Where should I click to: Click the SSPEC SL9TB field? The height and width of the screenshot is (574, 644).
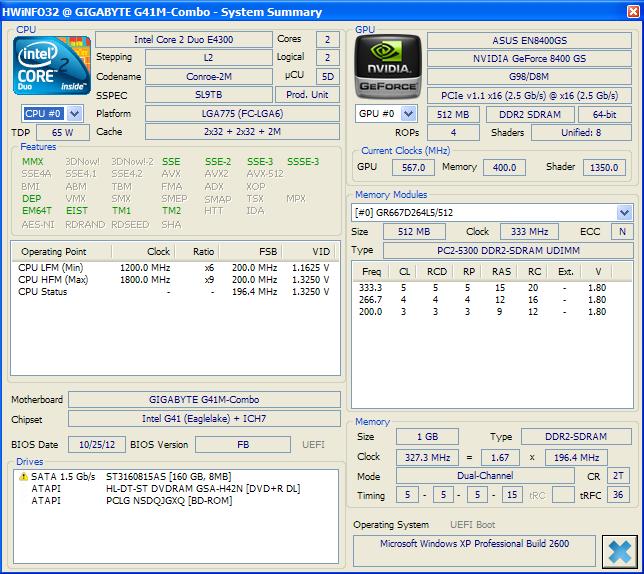coord(209,95)
